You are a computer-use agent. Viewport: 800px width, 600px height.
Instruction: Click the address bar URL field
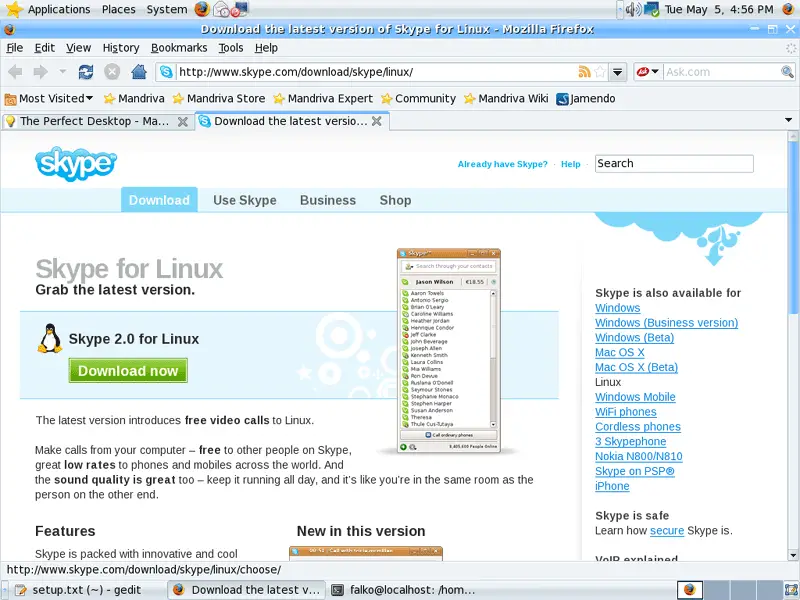pyautogui.click(x=377, y=72)
